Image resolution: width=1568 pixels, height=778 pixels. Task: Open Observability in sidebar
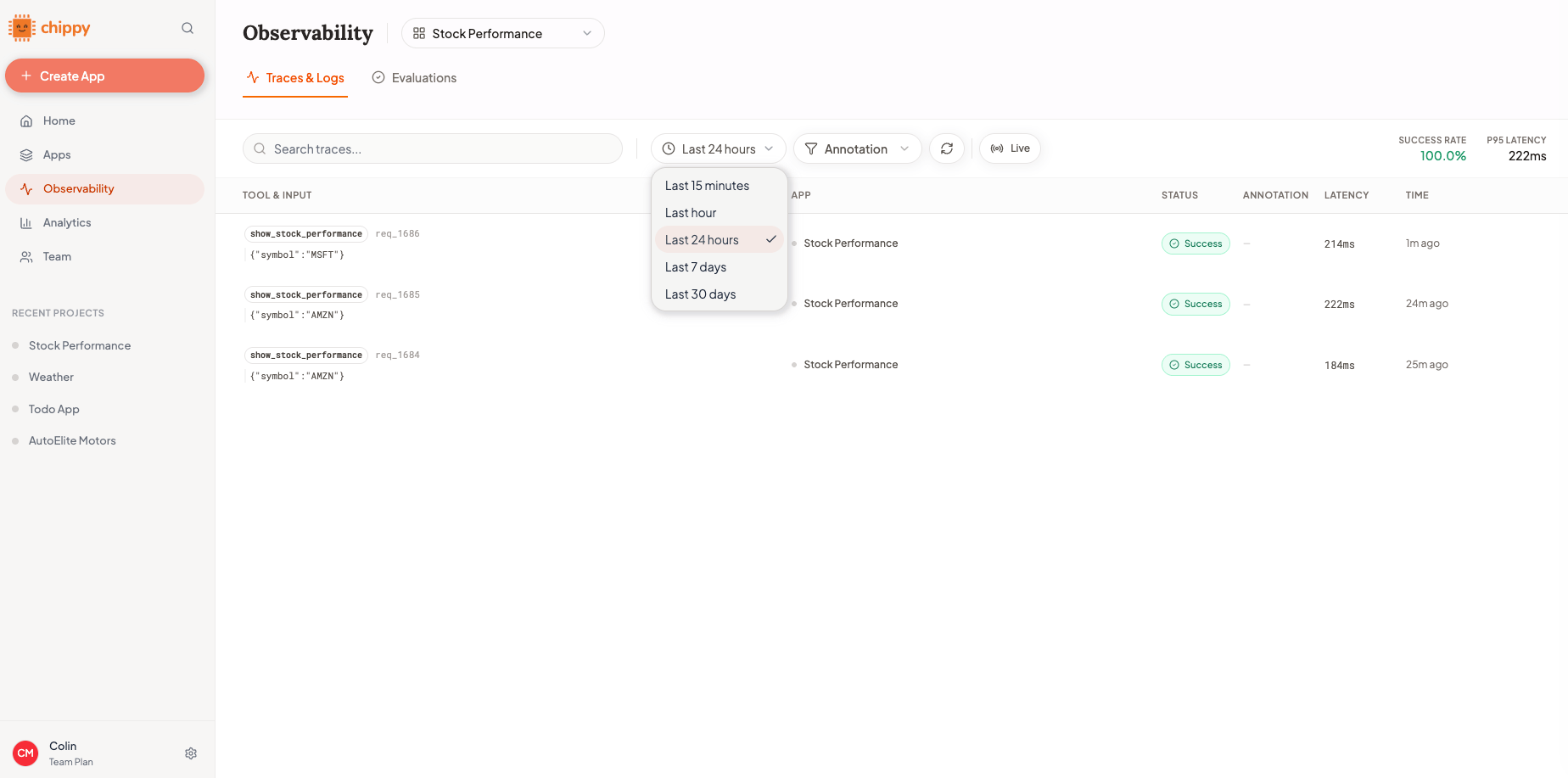(105, 189)
